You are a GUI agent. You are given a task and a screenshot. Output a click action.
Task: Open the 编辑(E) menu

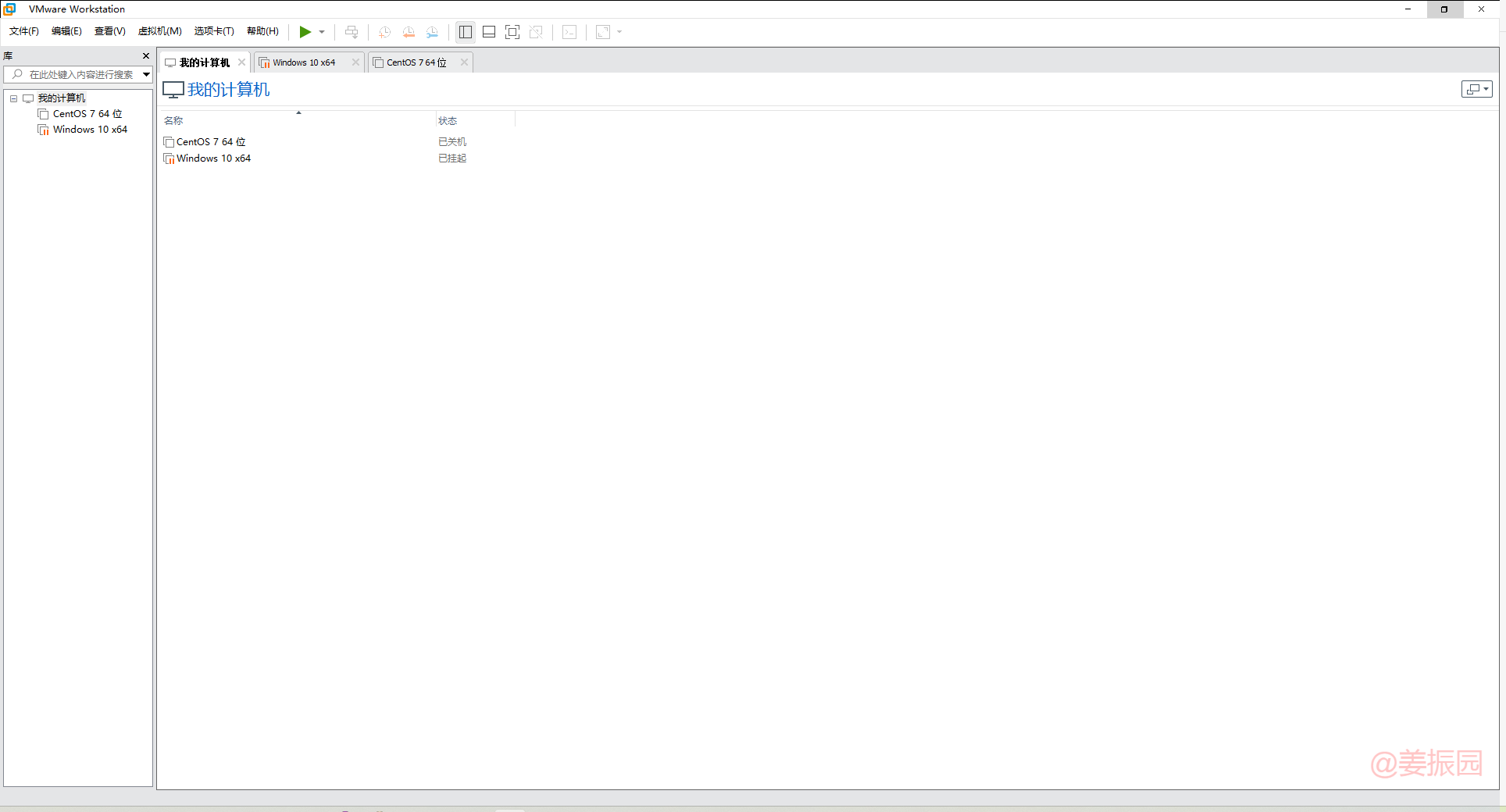pos(66,31)
